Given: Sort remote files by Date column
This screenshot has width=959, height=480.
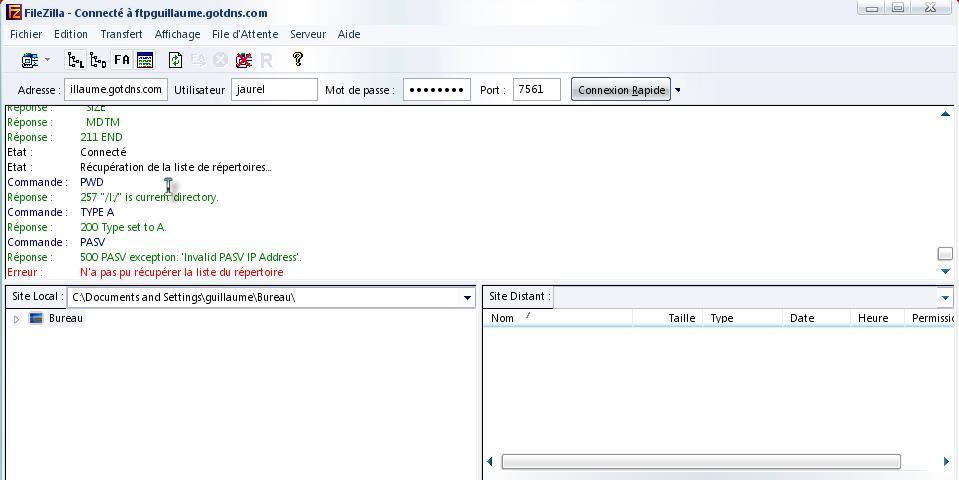Looking at the screenshot, I should click(816, 318).
